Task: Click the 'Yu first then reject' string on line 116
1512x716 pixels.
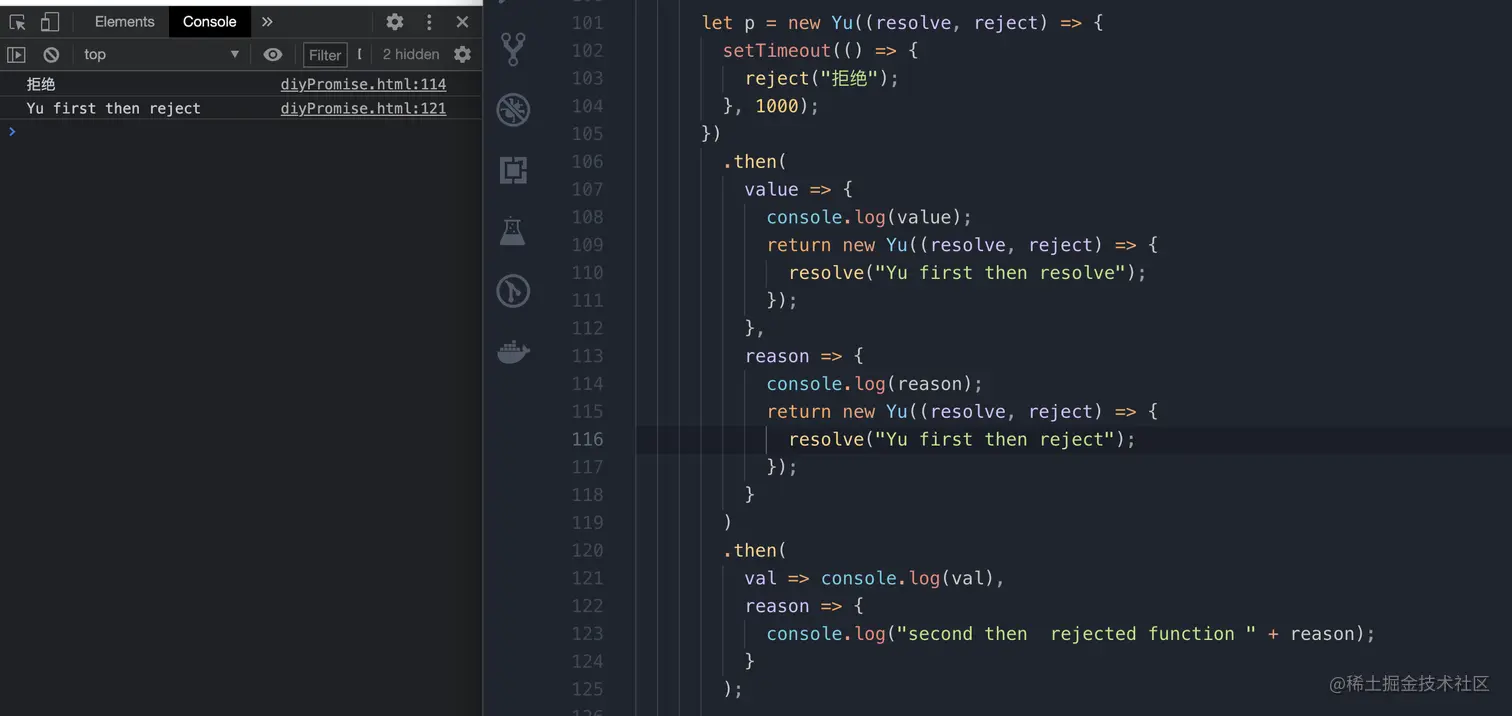Action: click(994, 439)
